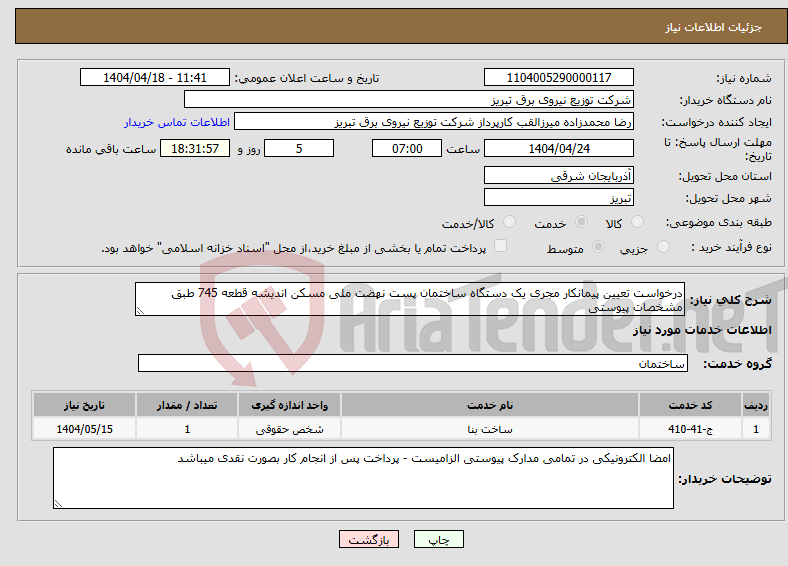Select the متوسط purchase type radio
Image resolution: width=788 pixels, height=566 pixels.
(599, 246)
